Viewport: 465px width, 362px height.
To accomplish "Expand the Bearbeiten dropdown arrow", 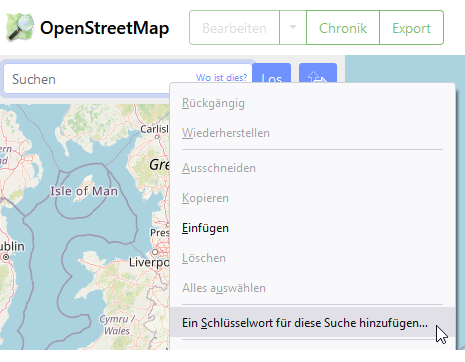I will click(x=293, y=28).
